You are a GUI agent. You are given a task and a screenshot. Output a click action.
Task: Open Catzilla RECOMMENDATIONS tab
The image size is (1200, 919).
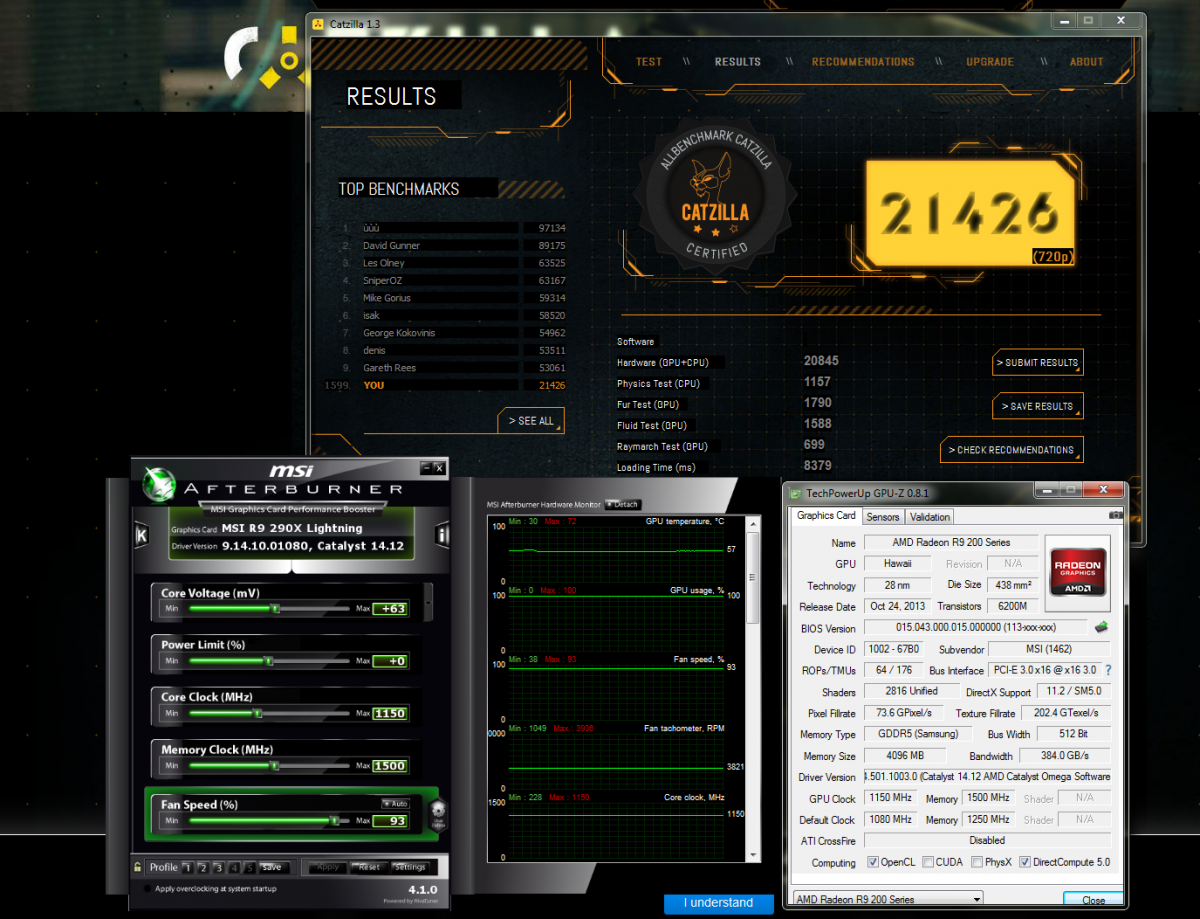[863, 62]
